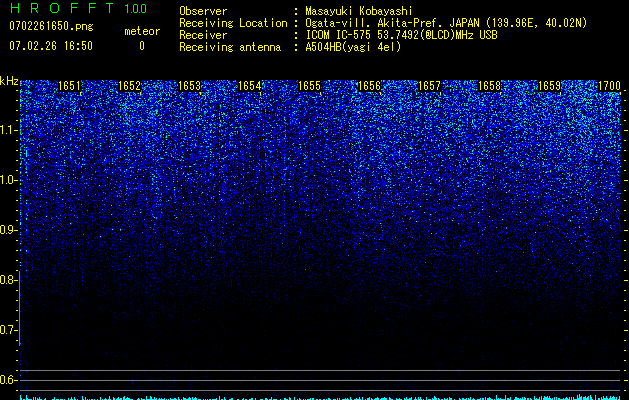Click the meteor label

pyautogui.click(x=142, y=31)
